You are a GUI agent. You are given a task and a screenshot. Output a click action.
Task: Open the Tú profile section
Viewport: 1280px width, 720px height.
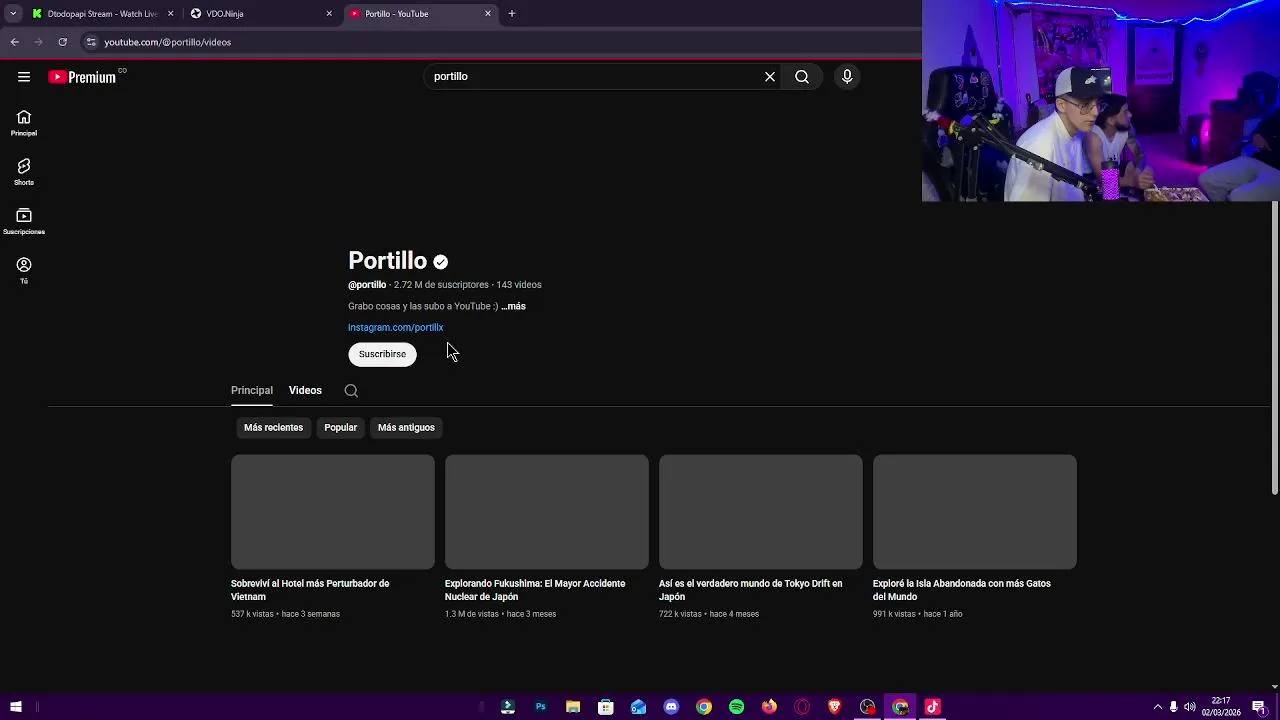[24, 270]
